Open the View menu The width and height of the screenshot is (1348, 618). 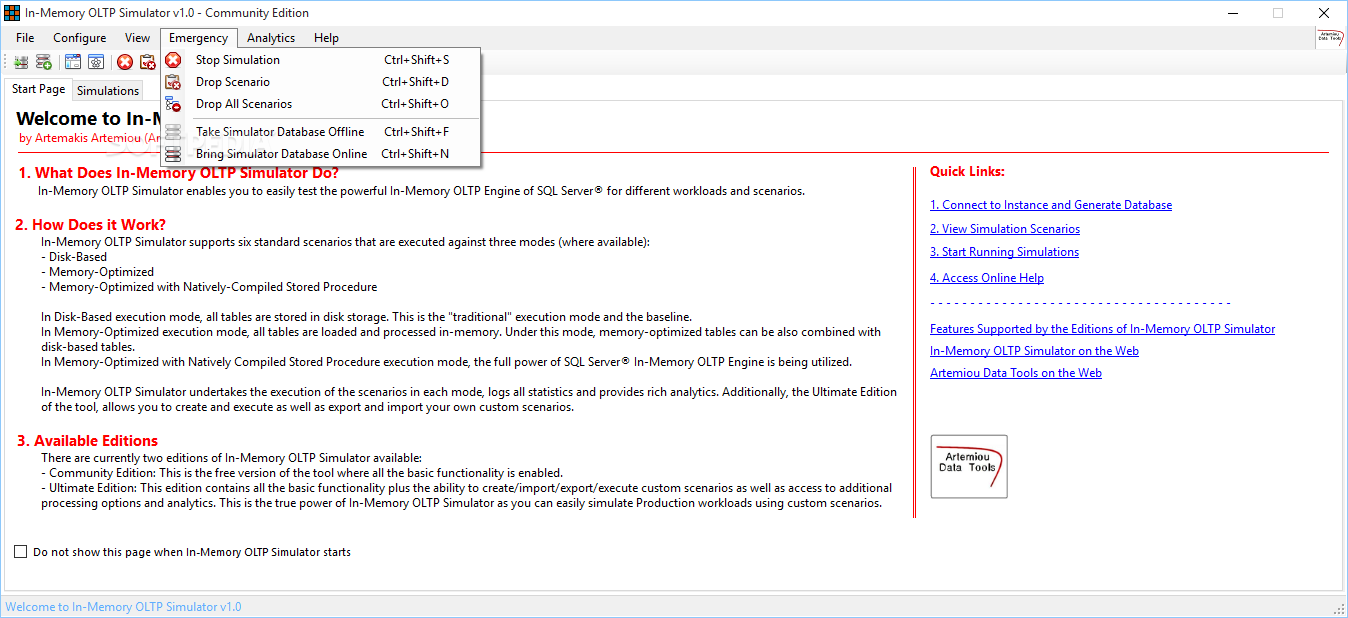(x=138, y=38)
